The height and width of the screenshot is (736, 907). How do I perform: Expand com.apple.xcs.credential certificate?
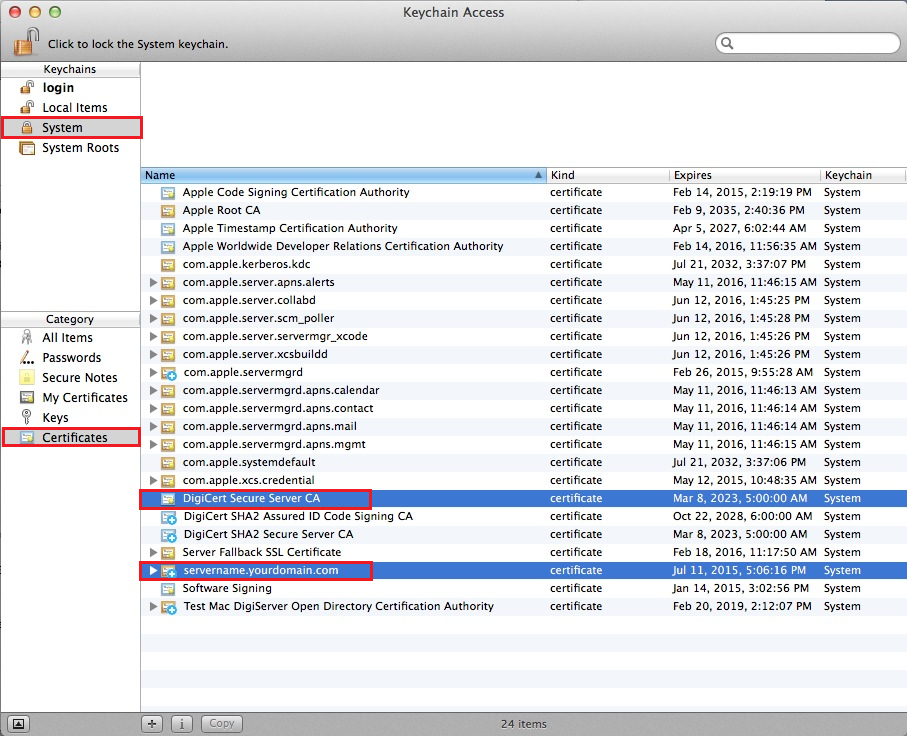click(x=153, y=480)
